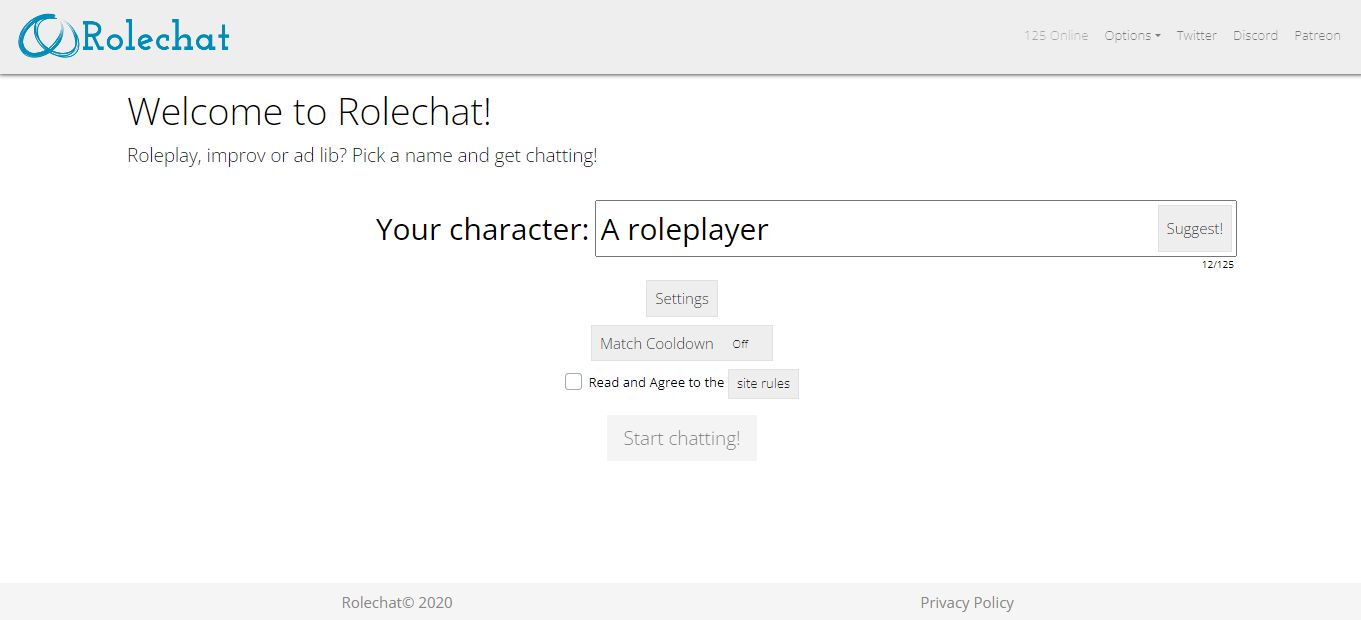Screen dimensions: 1361x620
Task: Click the 125 Online counter
Action: pos(1055,35)
